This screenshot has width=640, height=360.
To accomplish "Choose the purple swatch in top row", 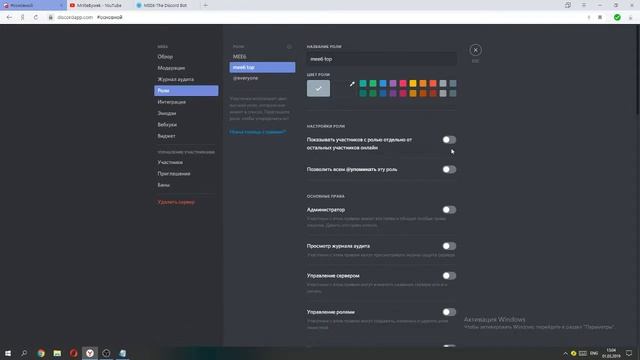I will (393, 84).
